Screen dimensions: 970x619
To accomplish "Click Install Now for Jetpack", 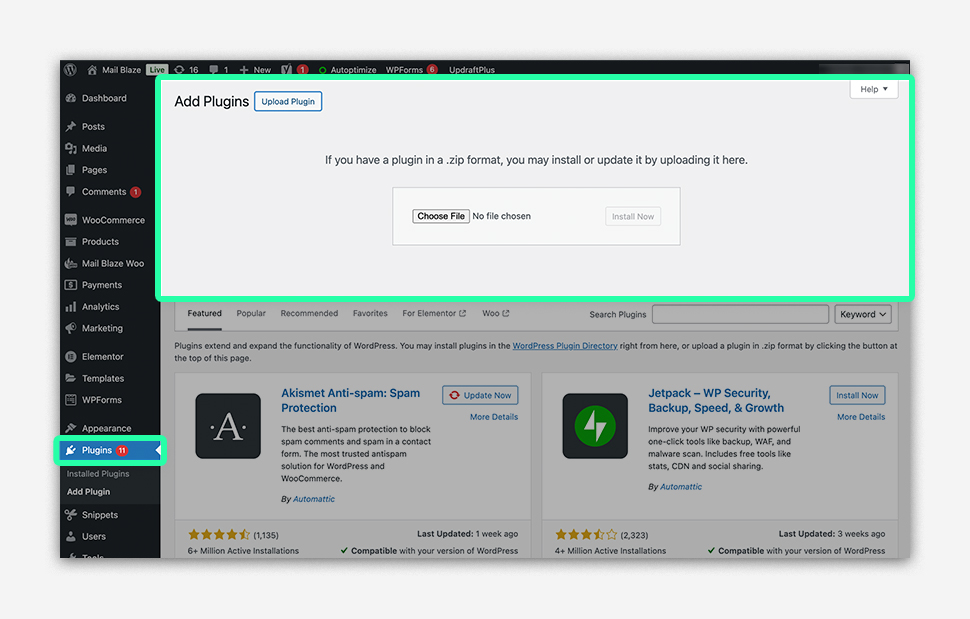I will [x=857, y=395].
